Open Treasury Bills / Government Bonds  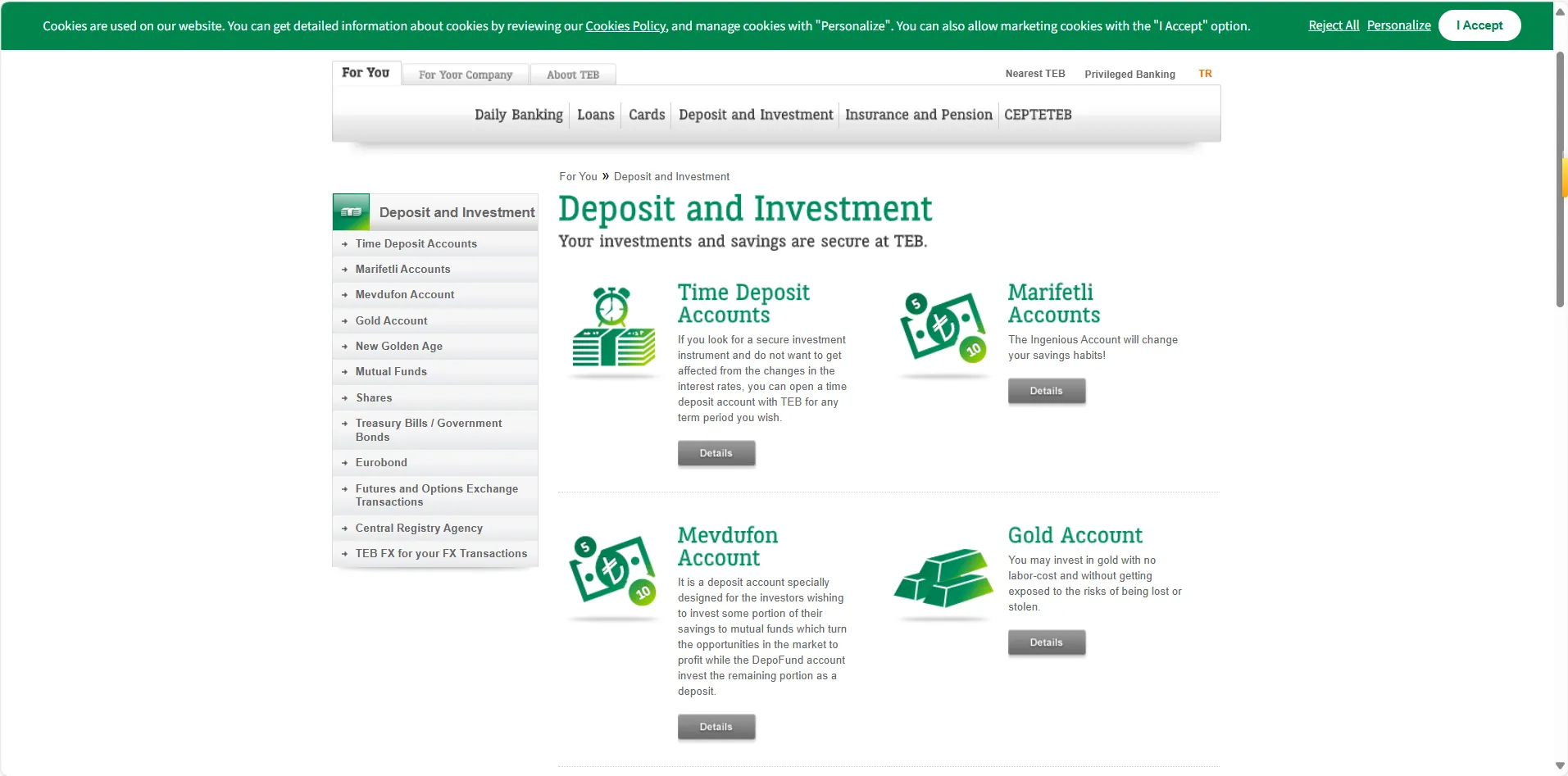pyautogui.click(x=435, y=430)
